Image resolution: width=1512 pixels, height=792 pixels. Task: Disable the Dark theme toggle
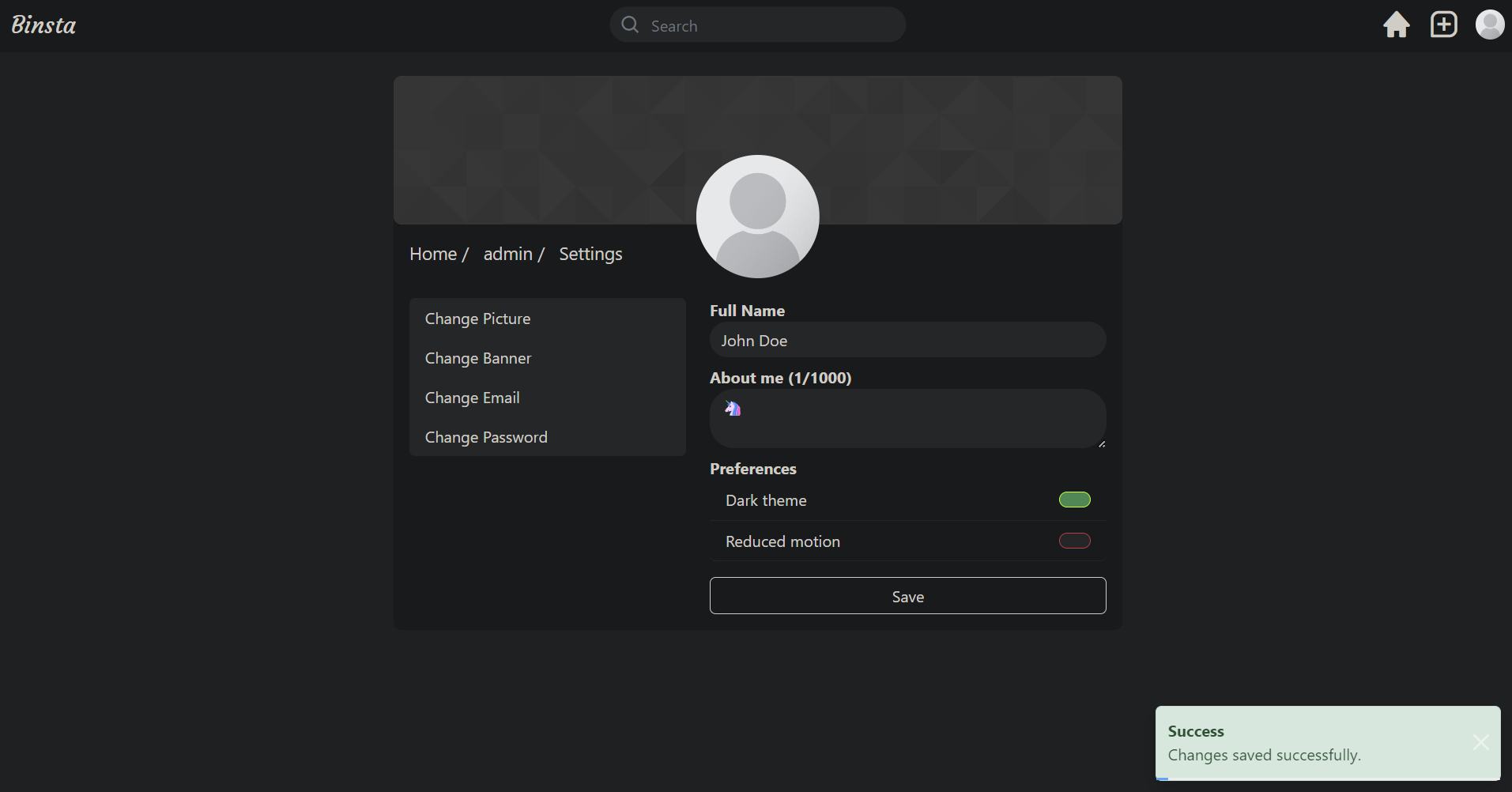click(x=1074, y=500)
